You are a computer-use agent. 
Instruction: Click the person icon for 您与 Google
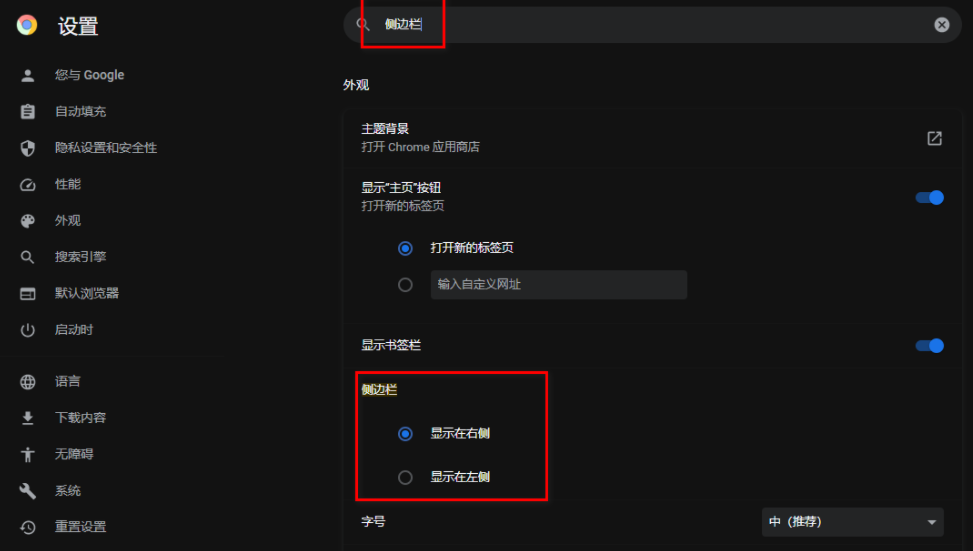pyautogui.click(x=27, y=76)
